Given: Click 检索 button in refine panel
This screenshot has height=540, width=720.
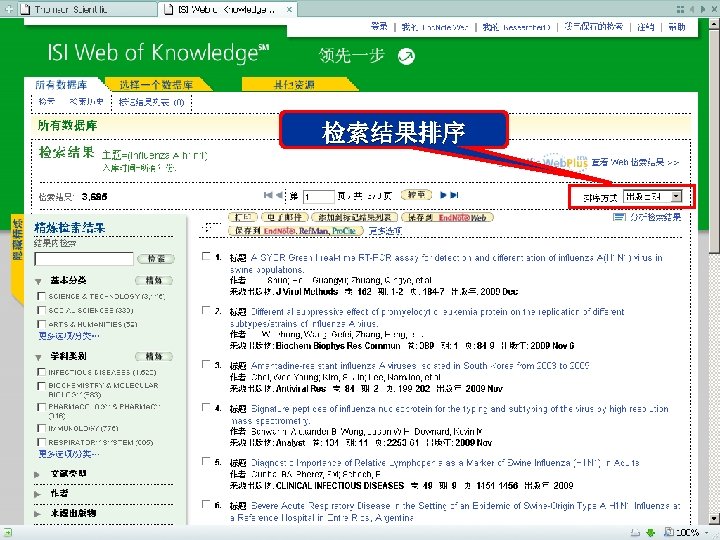Looking at the screenshot, I should pos(156,259).
